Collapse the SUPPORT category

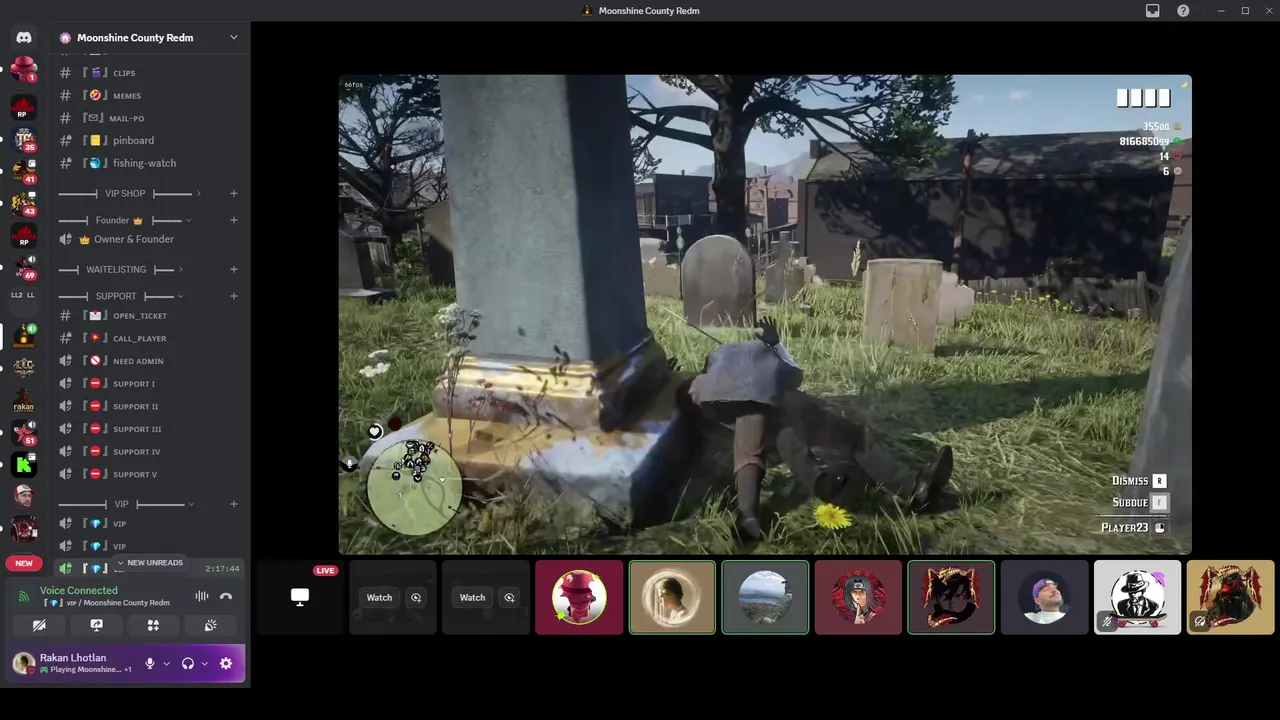(x=121, y=296)
